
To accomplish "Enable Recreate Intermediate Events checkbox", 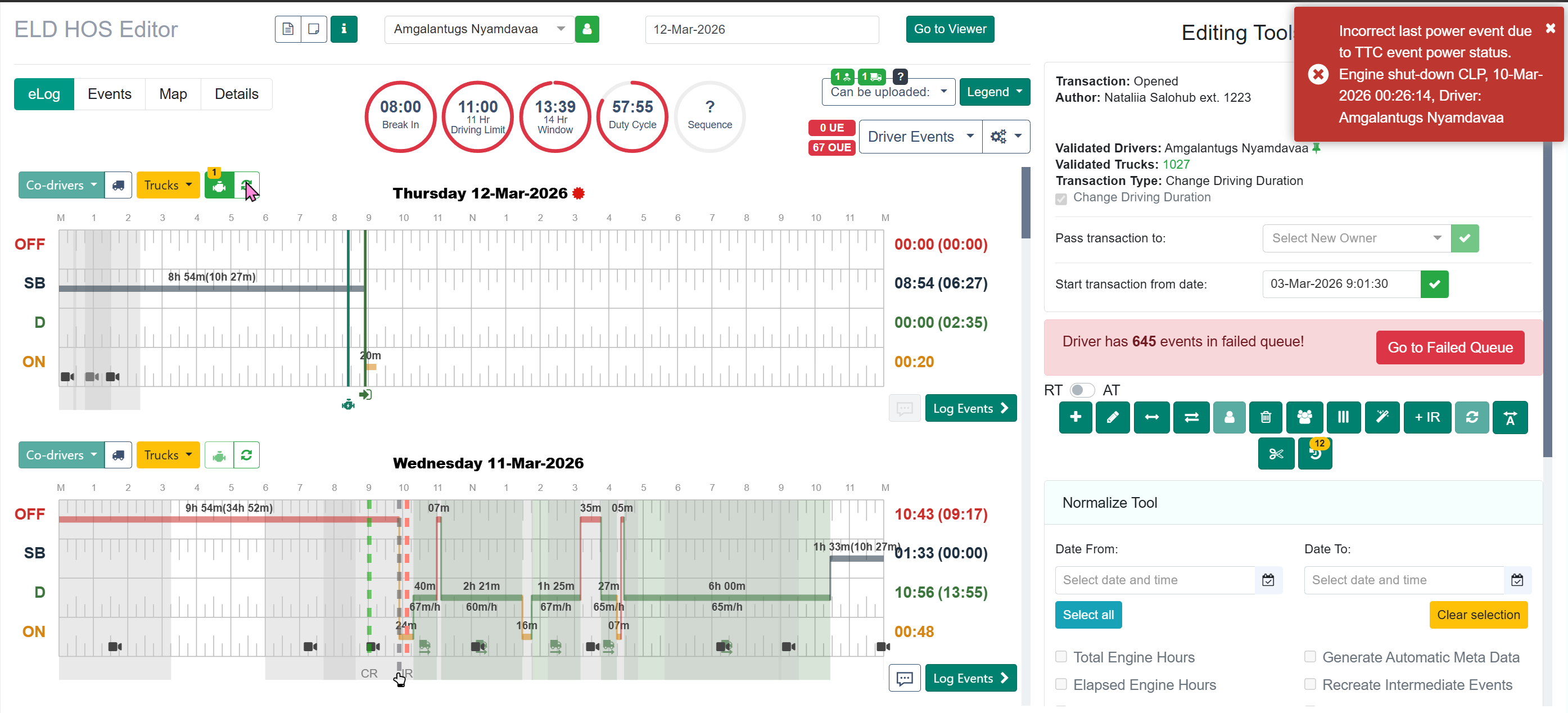I will 1310,684.
